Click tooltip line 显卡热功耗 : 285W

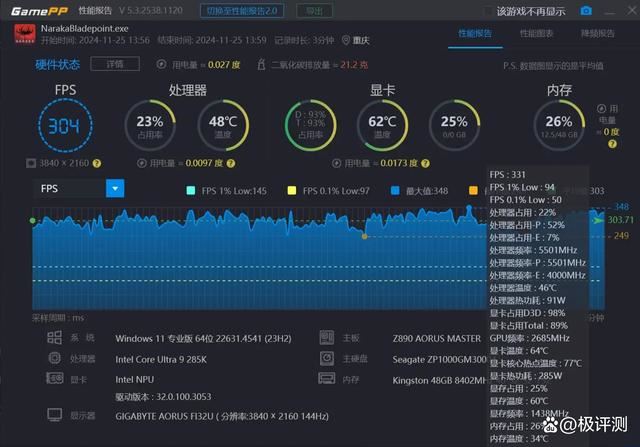click(526, 376)
